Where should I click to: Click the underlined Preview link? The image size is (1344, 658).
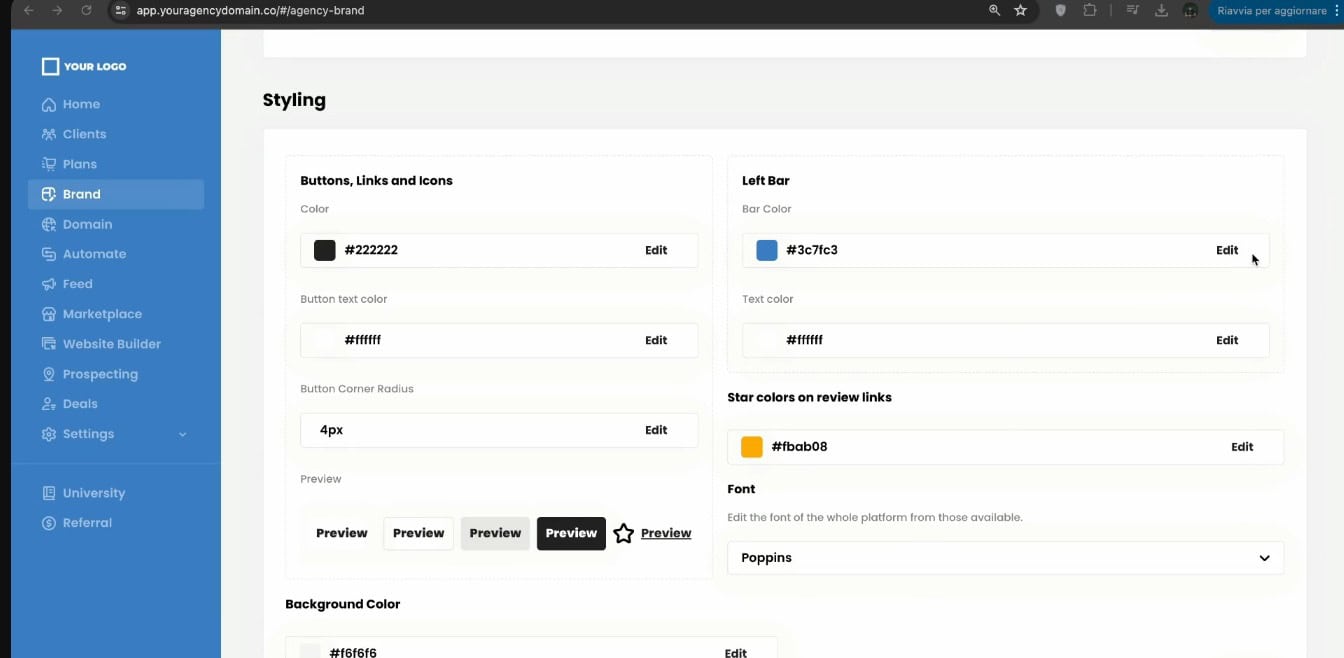pyautogui.click(x=666, y=533)
